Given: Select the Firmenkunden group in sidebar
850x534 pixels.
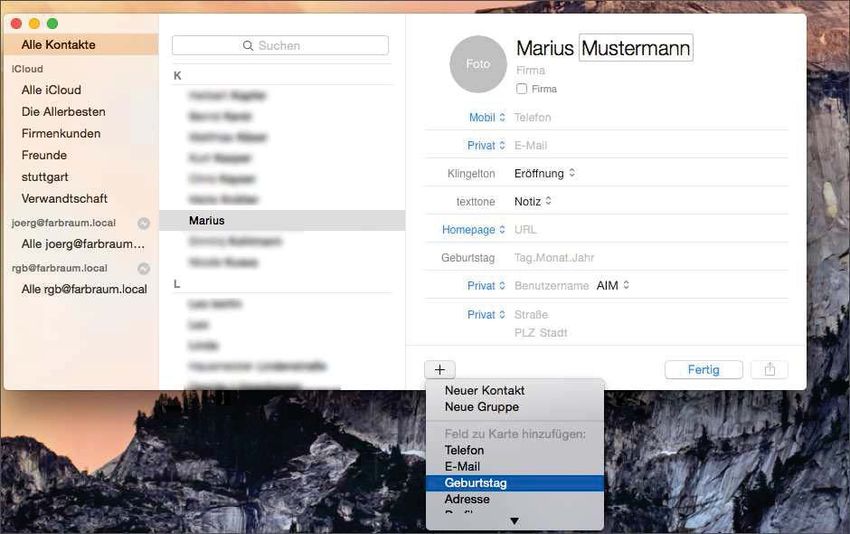Looking at the screenshot, I should (x=61, y=134).
